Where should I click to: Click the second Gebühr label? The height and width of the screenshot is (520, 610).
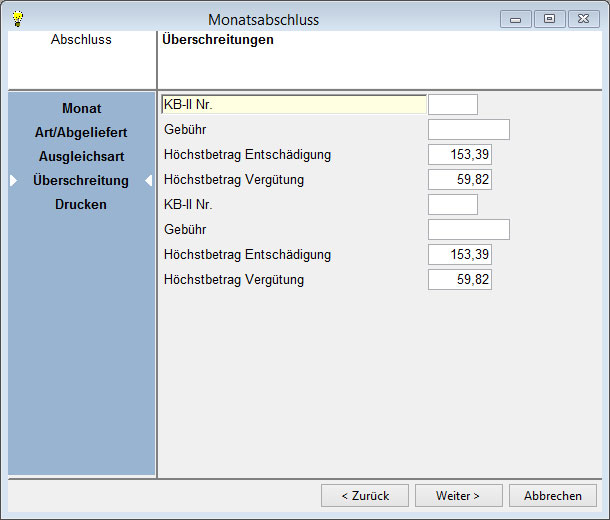pos(185,229)
